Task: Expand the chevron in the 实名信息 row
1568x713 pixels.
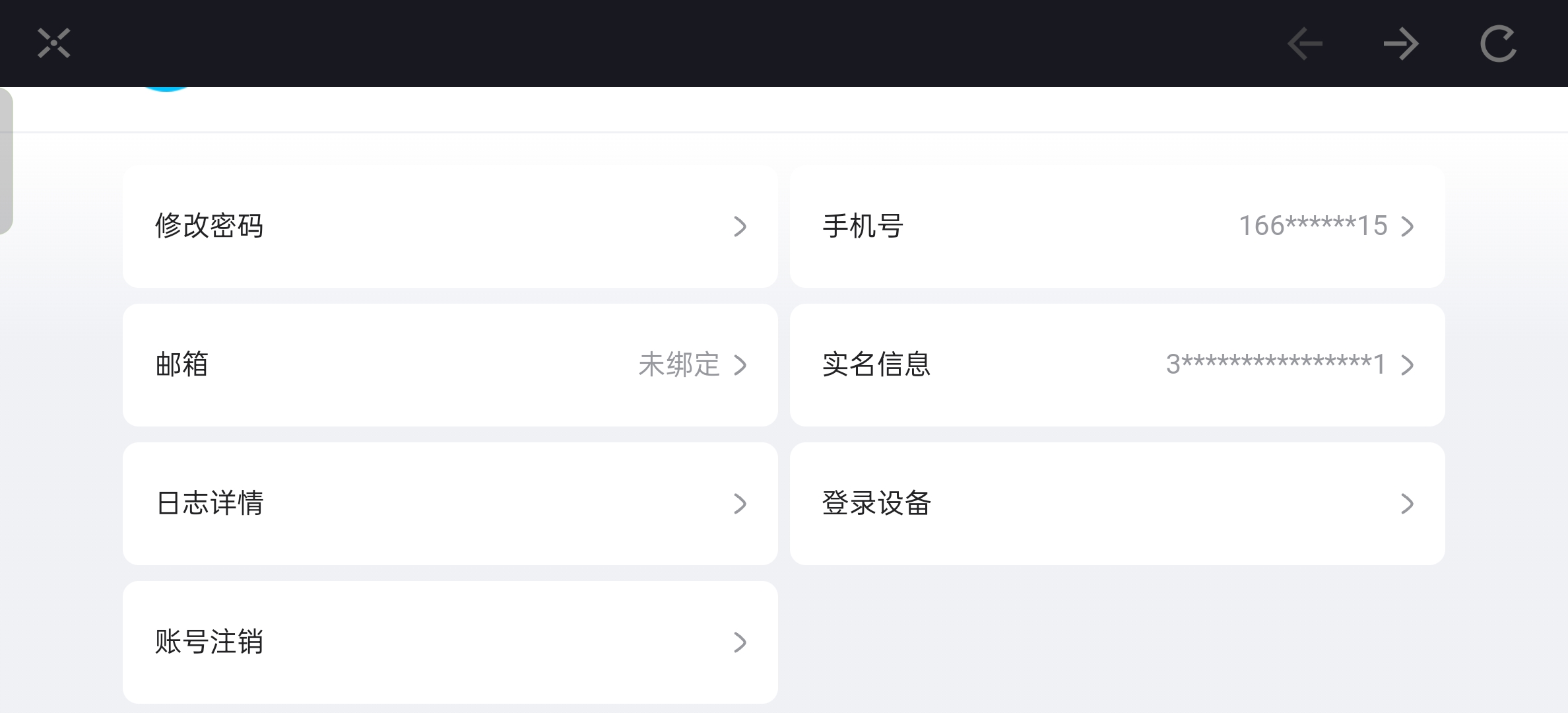Action: click(1408, 365)
